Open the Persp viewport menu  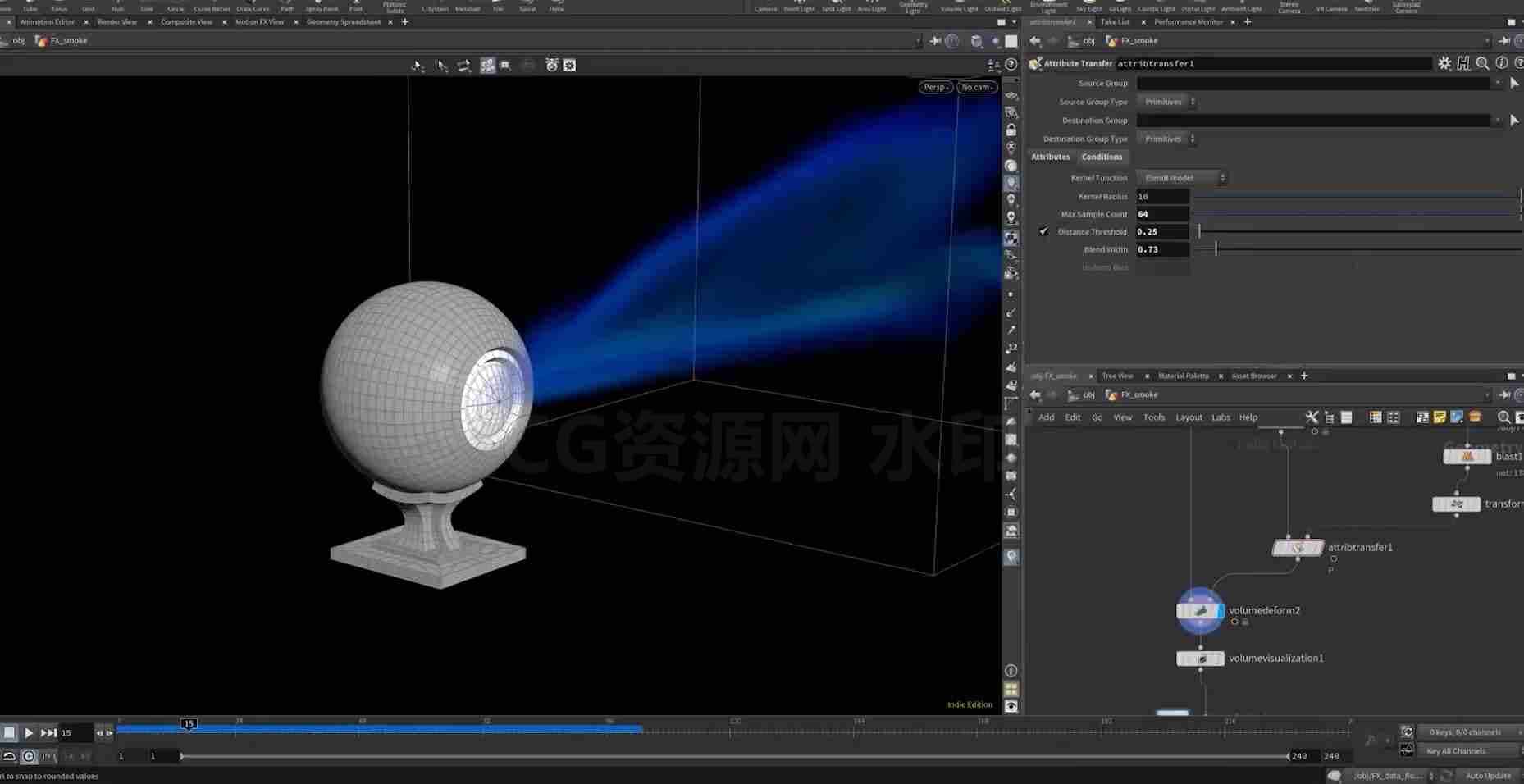click(935, 87)
